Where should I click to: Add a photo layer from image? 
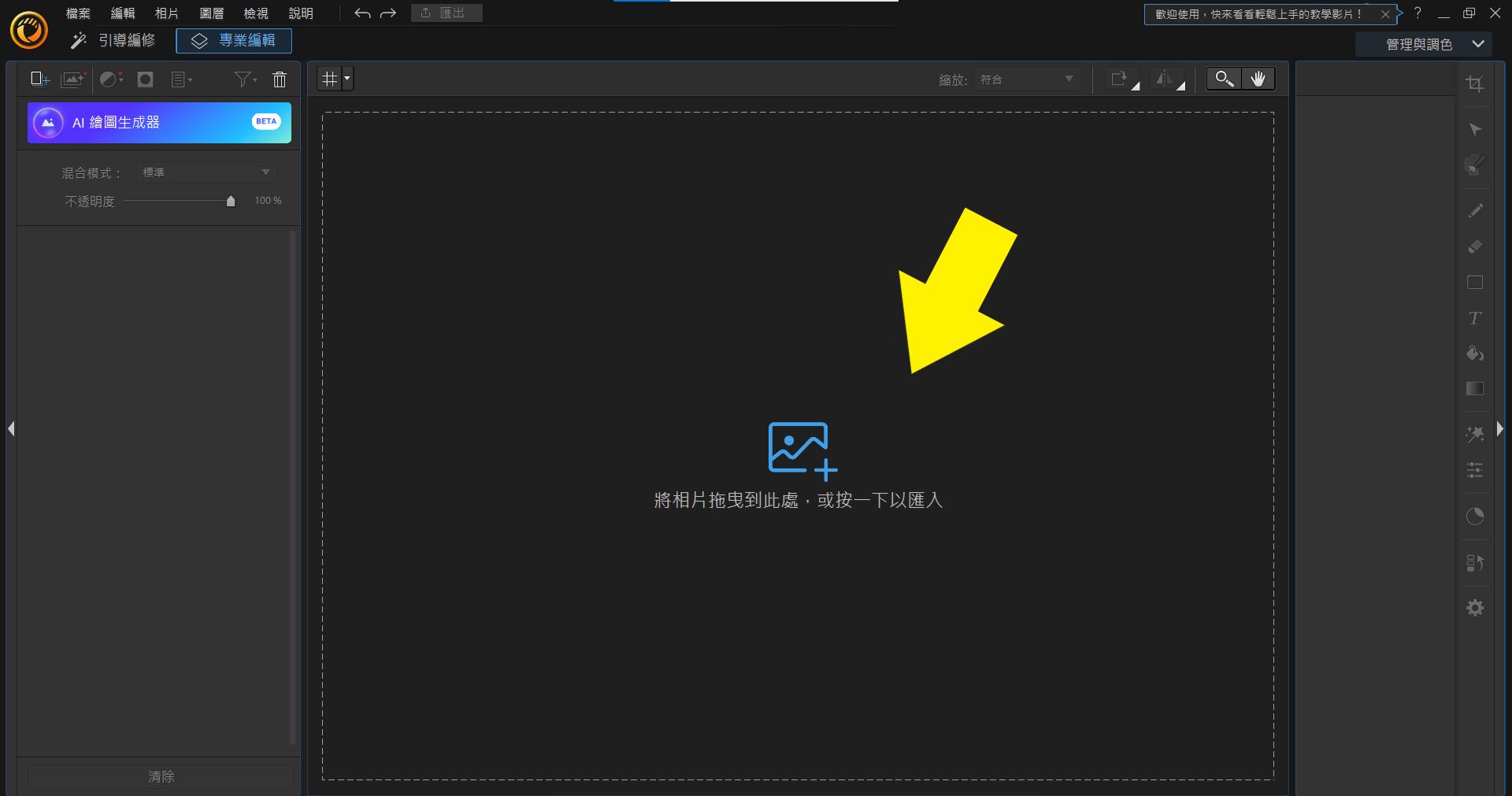[73, 80]
